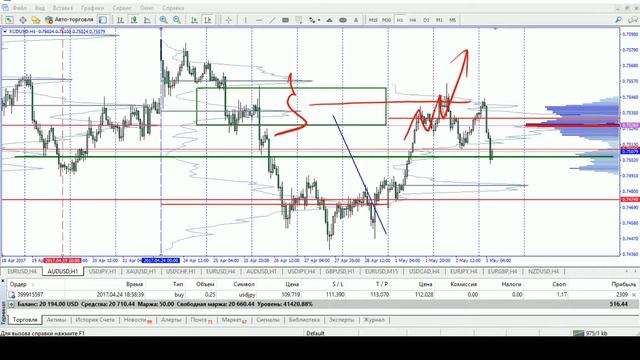Toggle the chart shift icon
This screenshot has height=360, width=640.
(208, 20)
